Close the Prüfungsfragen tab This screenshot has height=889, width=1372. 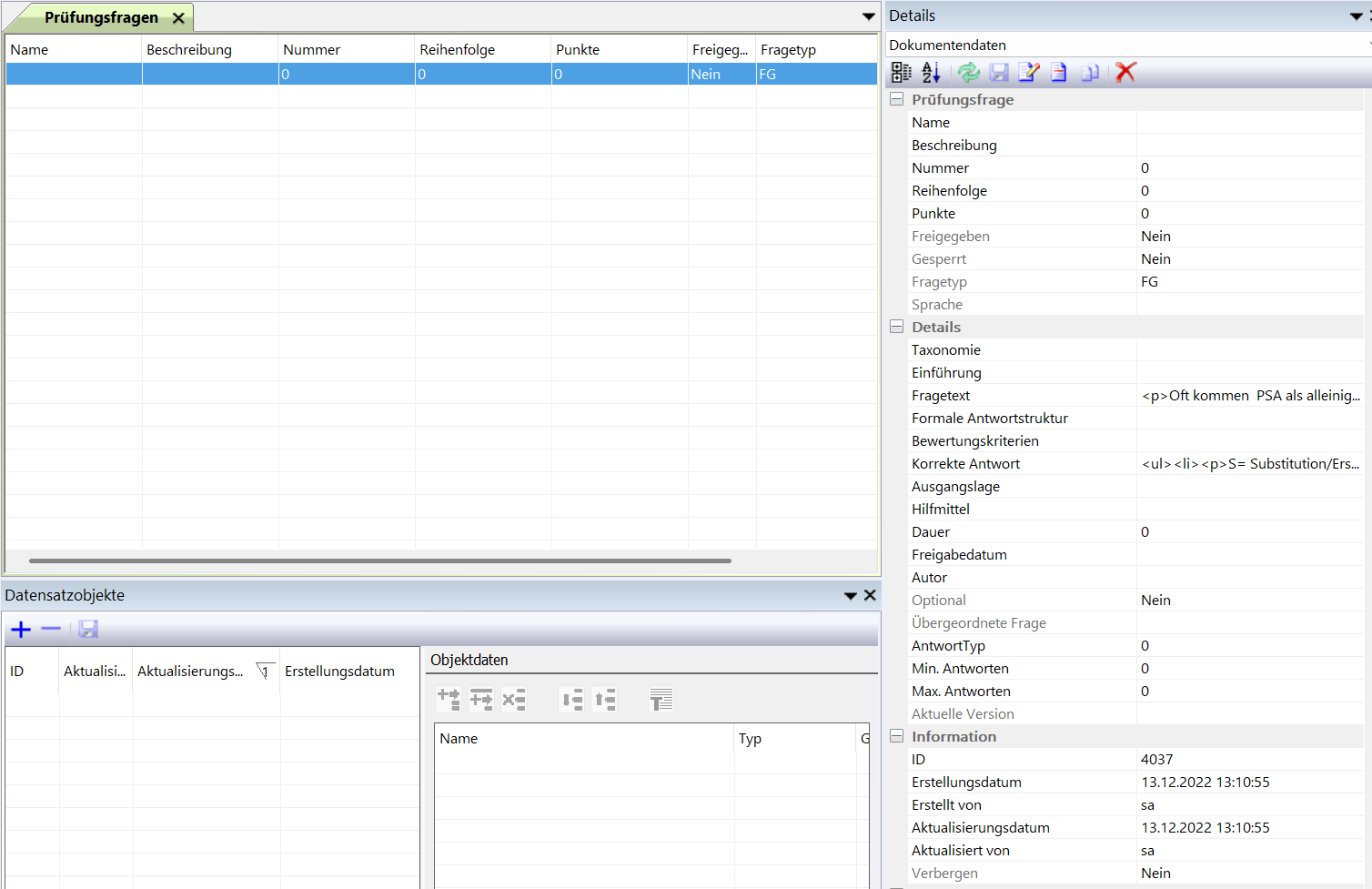click(178, 18)
